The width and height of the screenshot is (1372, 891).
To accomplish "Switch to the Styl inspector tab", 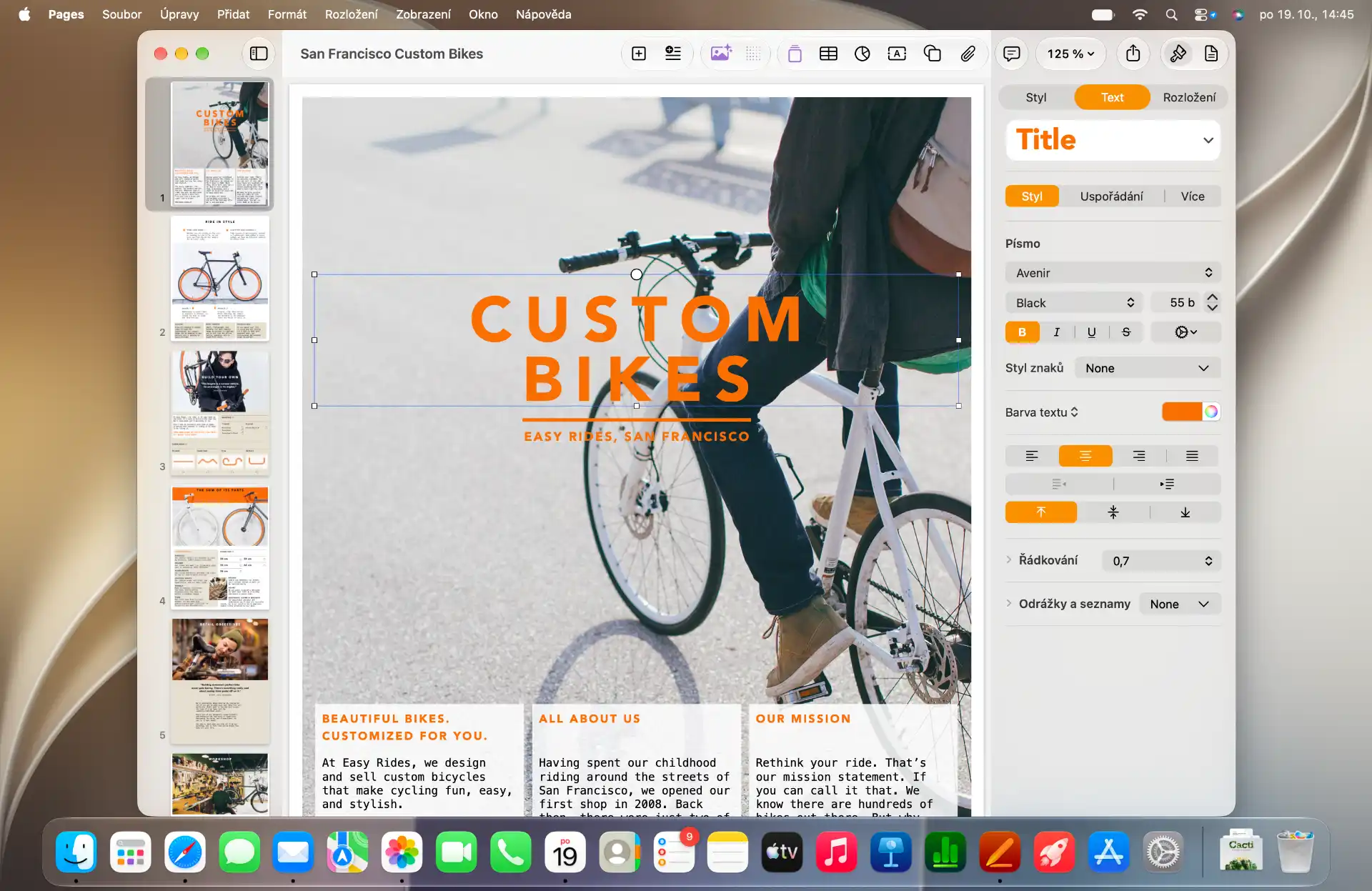I will click(1035, 97).
